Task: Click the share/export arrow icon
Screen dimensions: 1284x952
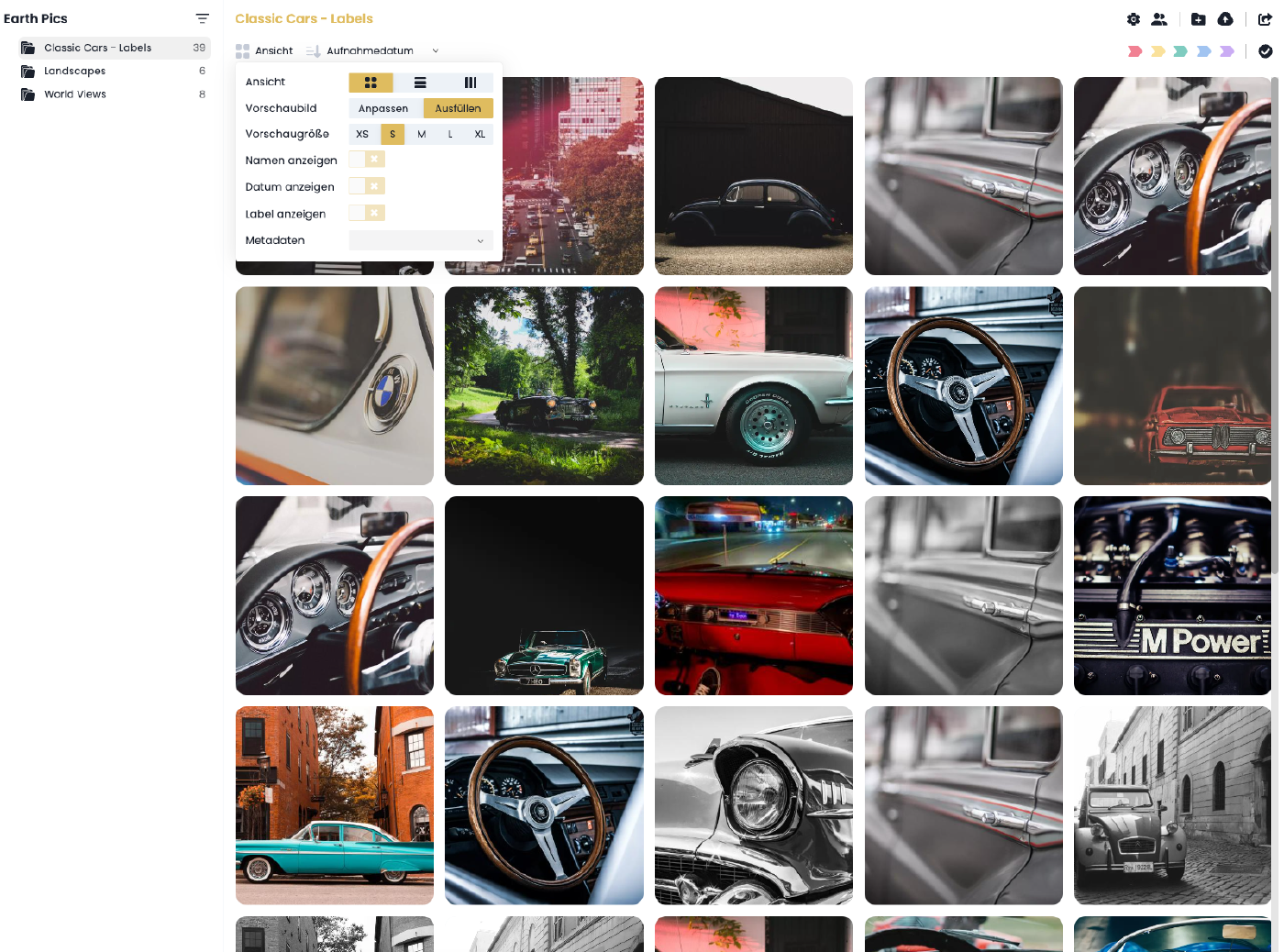Action: (x=1265, y=19)
